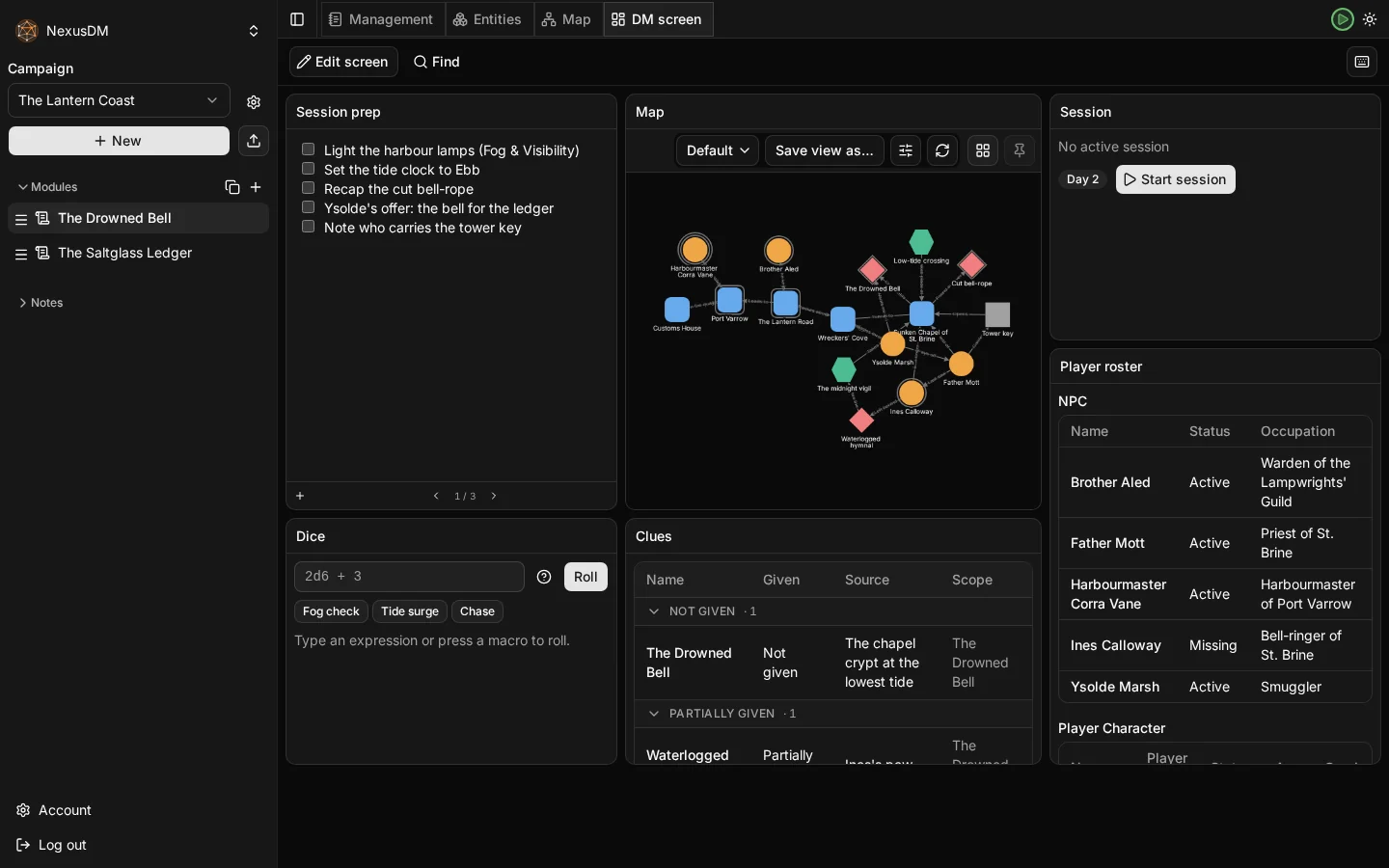
Task: Go to previous session prep page
Action: [436, 496]
